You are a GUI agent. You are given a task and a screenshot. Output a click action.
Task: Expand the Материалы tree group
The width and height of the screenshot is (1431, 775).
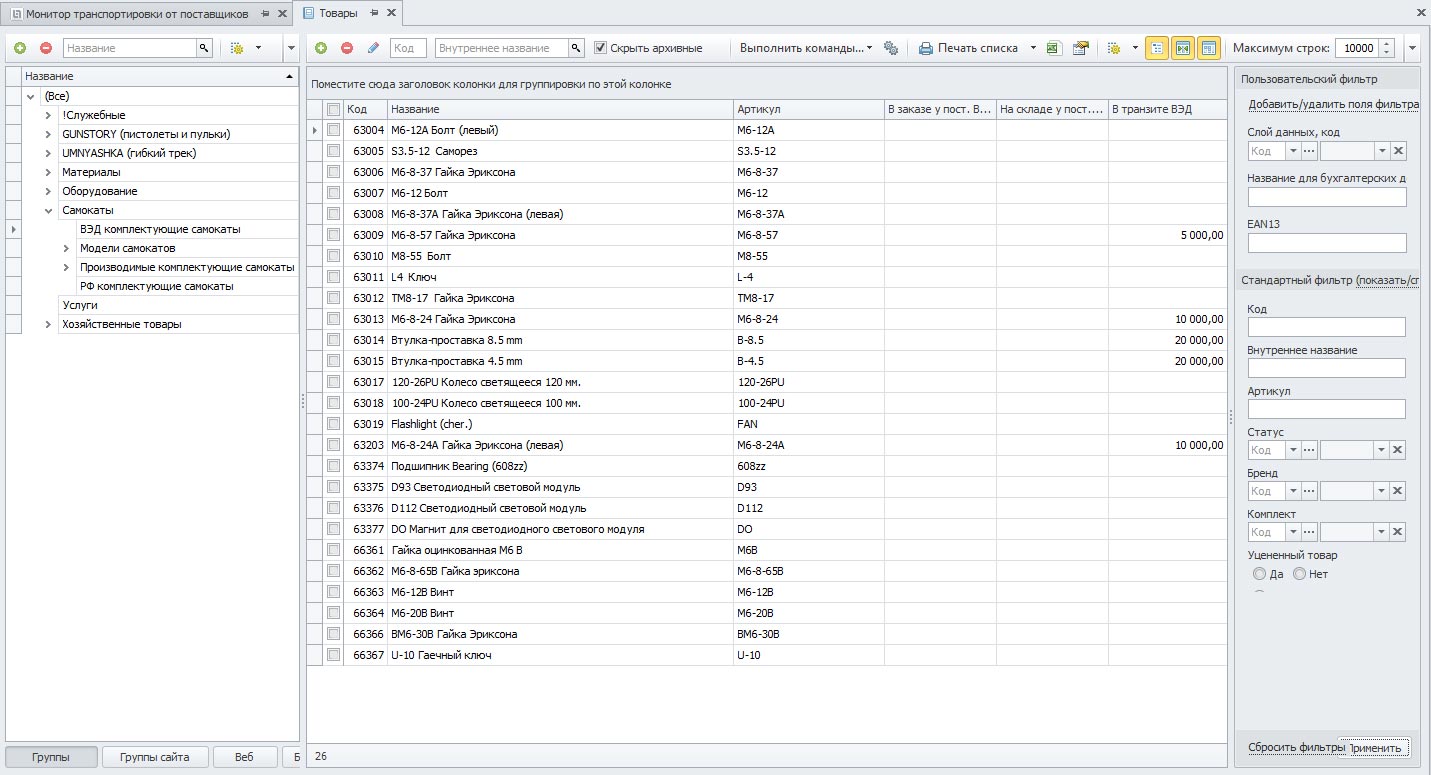[x=48, y=172]
